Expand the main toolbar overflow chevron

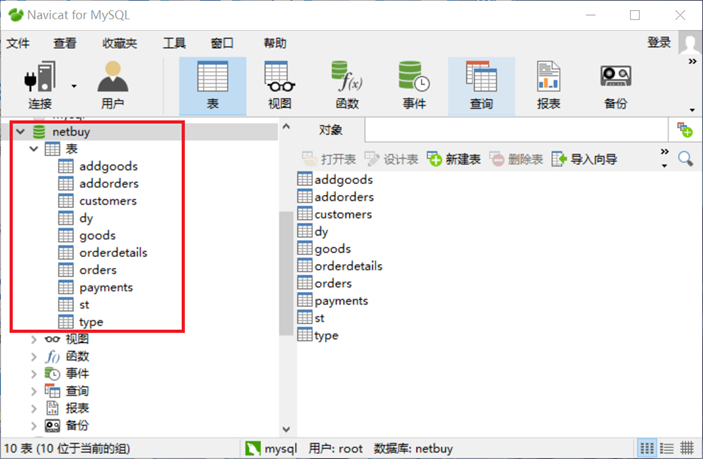693,61
